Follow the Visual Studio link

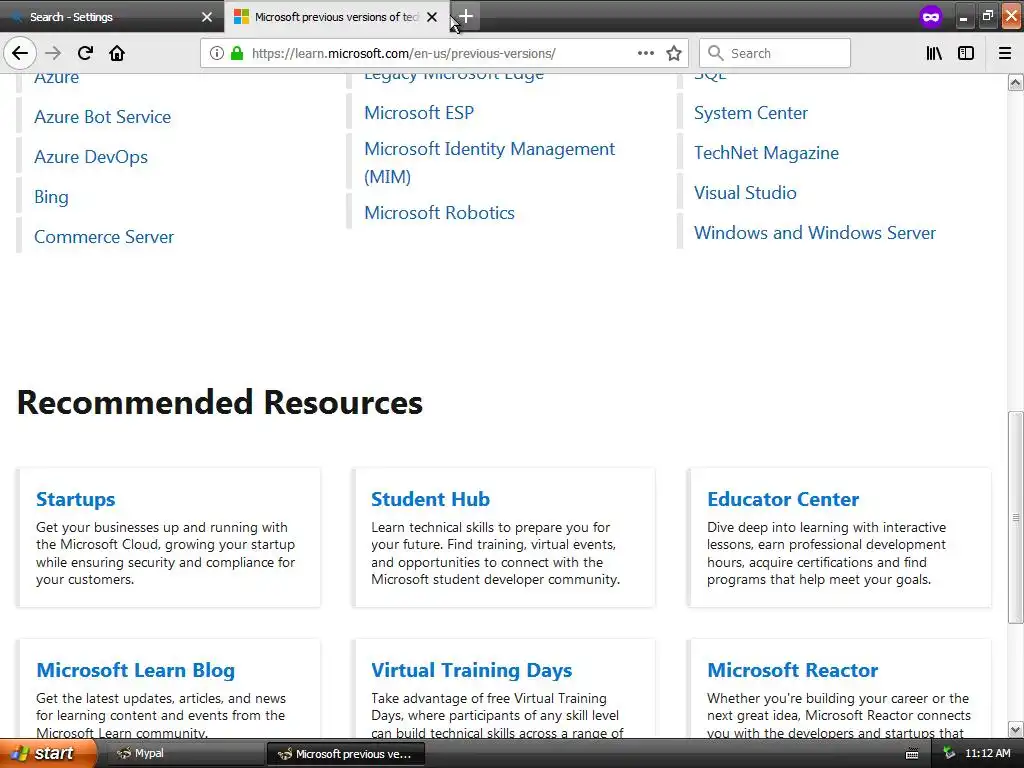pyautogui.click(x=744, y=192)
